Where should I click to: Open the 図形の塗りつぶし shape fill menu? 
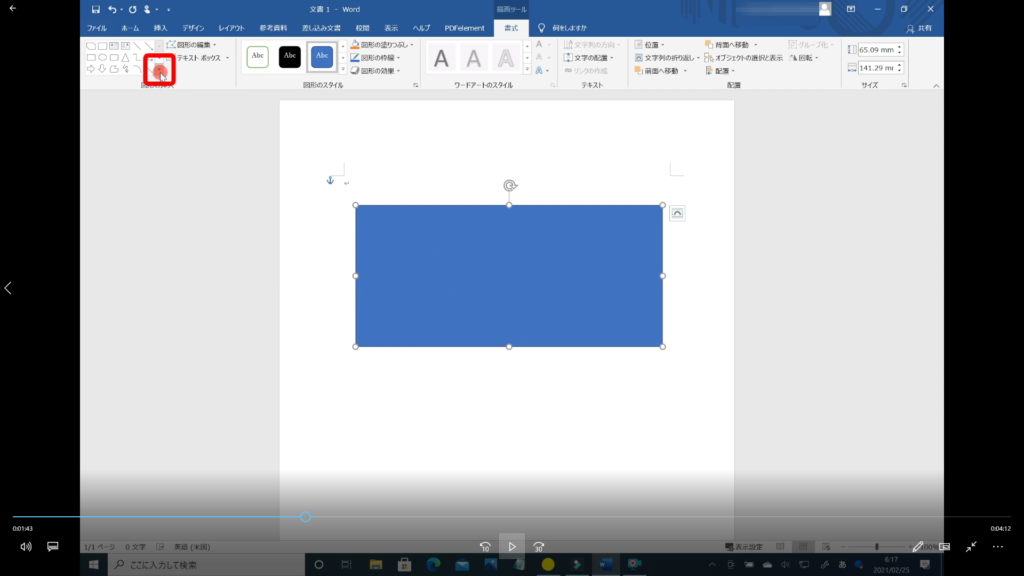(381, 45)
